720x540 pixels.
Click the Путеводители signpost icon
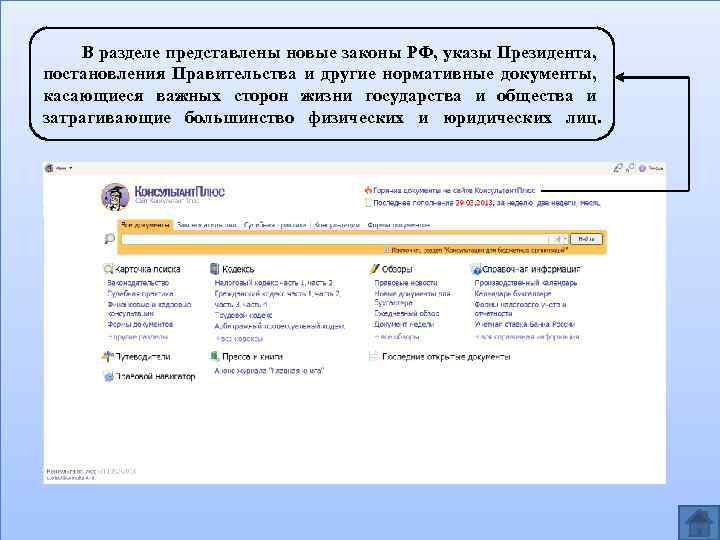(107, 357)
